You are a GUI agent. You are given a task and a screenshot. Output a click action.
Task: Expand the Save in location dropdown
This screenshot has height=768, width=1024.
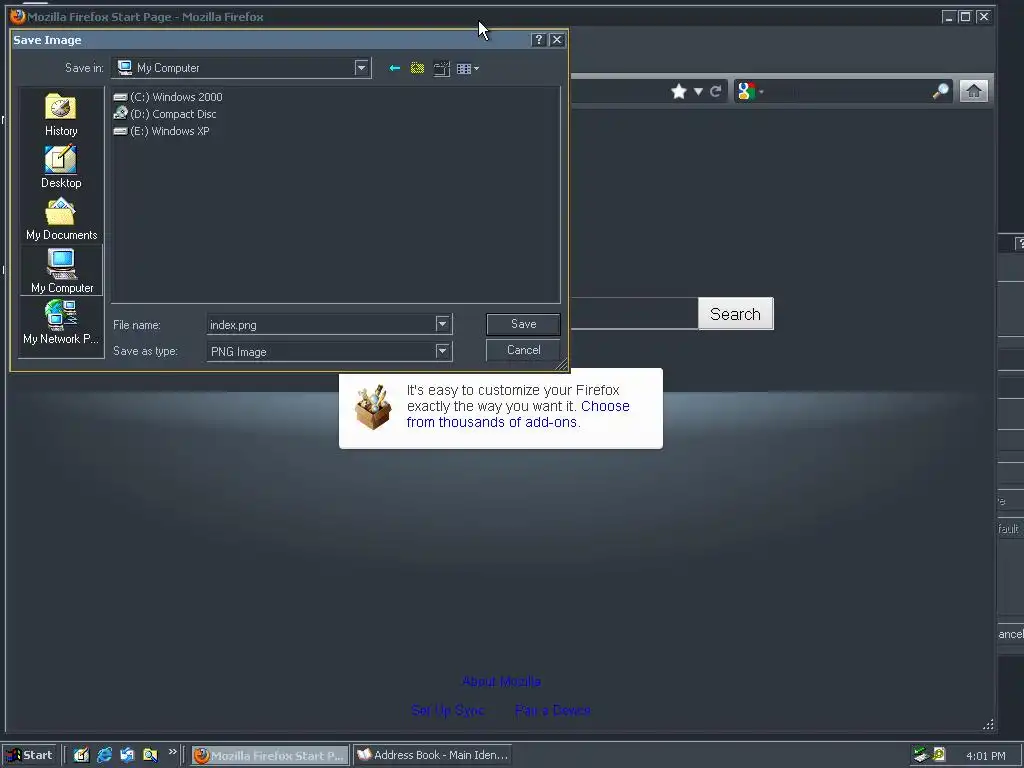click(x=361, y=68)
